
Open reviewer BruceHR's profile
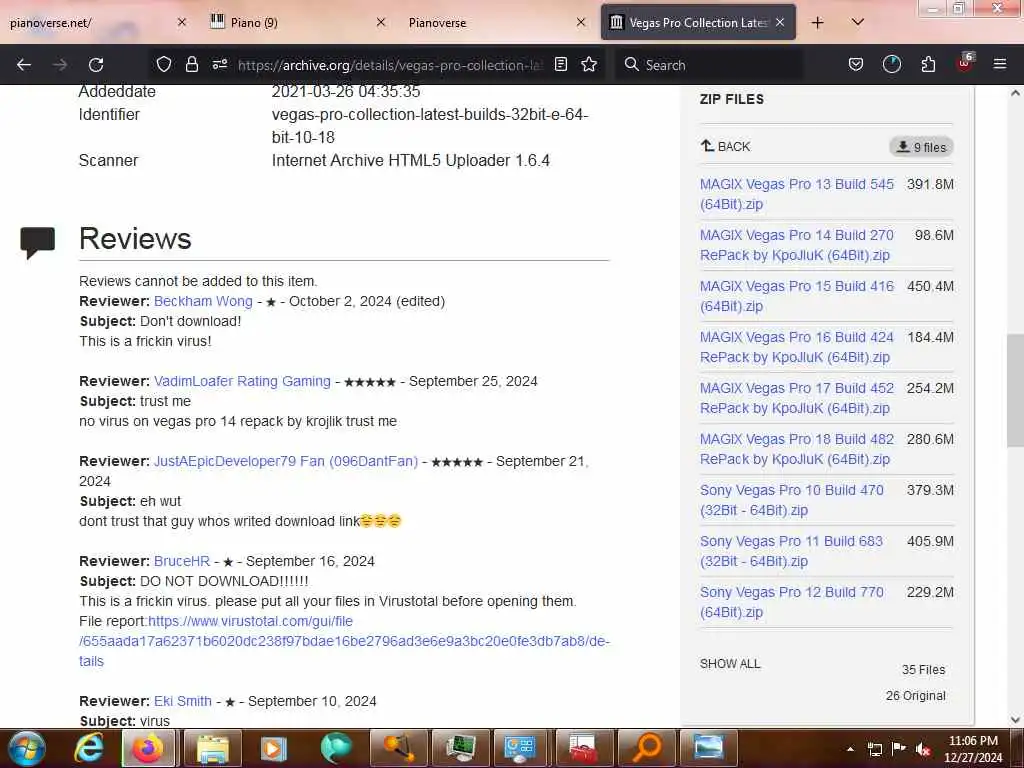pyautogui.click(x=182, y=561)
